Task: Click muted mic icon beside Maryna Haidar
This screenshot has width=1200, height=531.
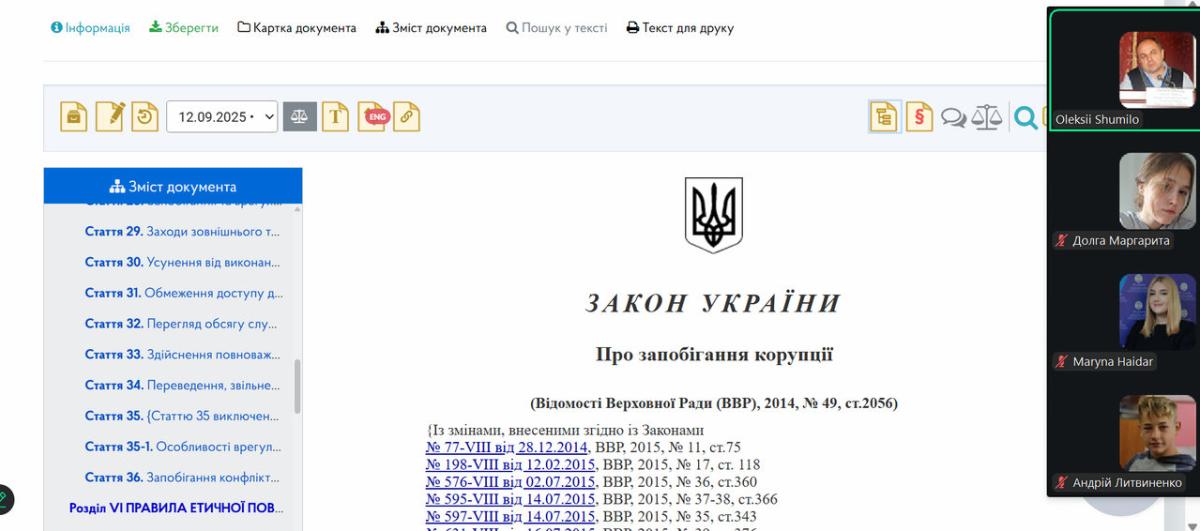Action: coord(1062,361)
